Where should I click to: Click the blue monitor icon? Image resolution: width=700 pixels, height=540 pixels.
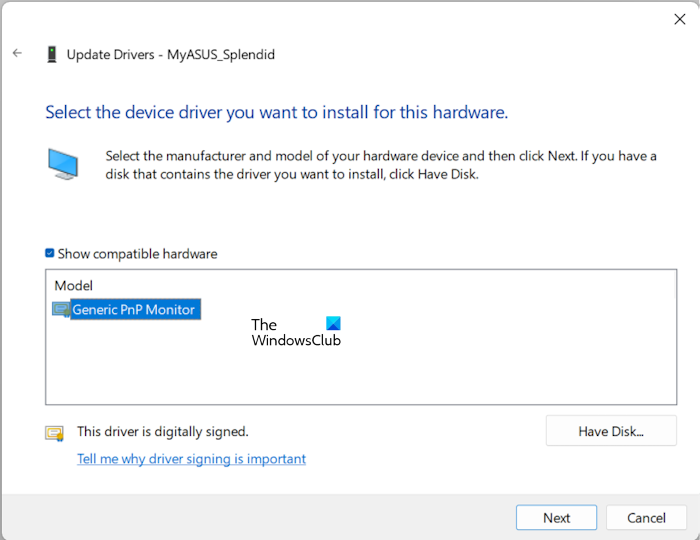(x=63, y=164)
